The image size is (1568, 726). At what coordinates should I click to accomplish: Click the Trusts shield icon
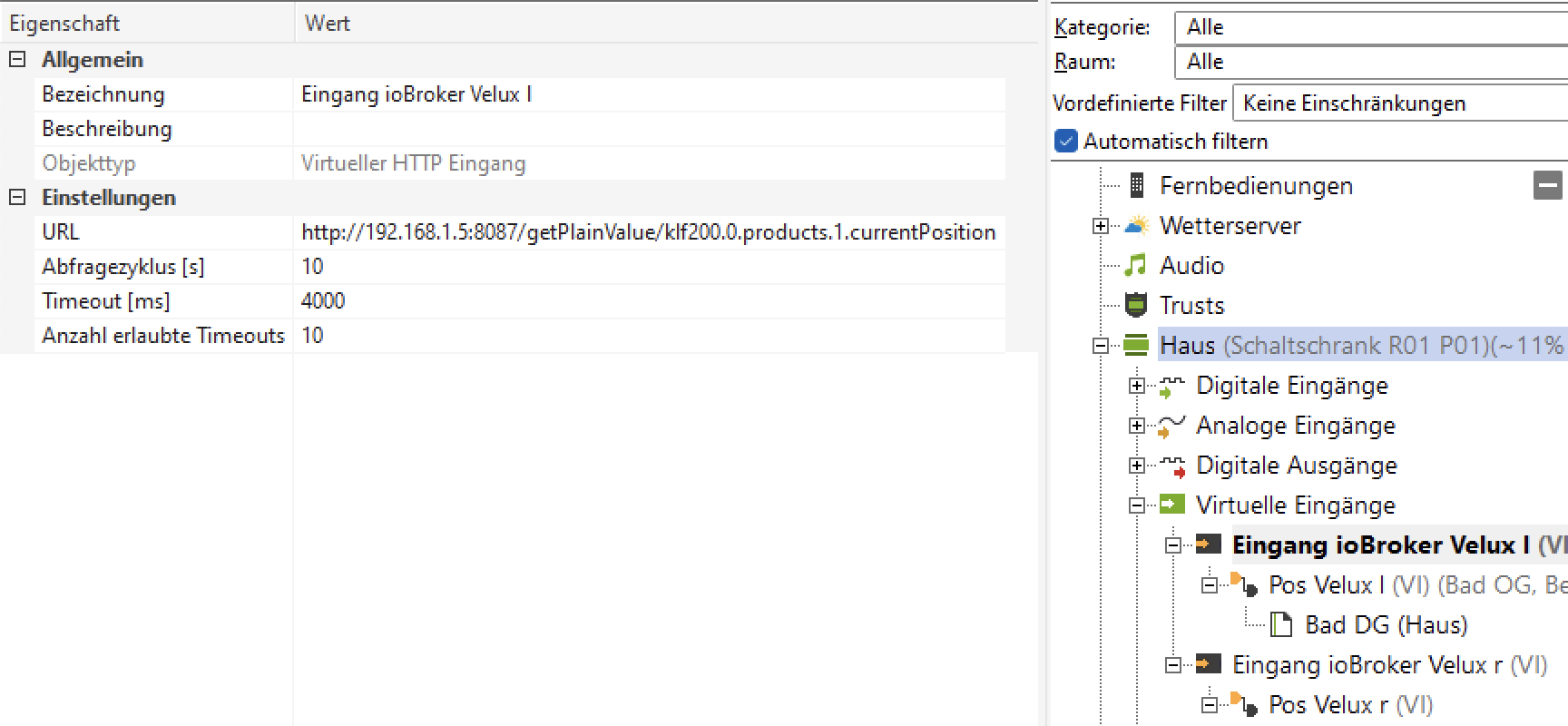point(1136,306)
